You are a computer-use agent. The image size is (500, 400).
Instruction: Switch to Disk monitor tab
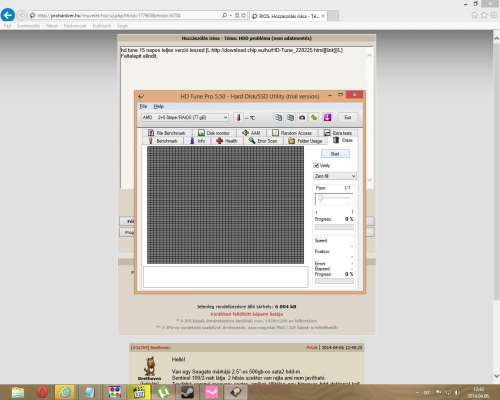(214, 133)
